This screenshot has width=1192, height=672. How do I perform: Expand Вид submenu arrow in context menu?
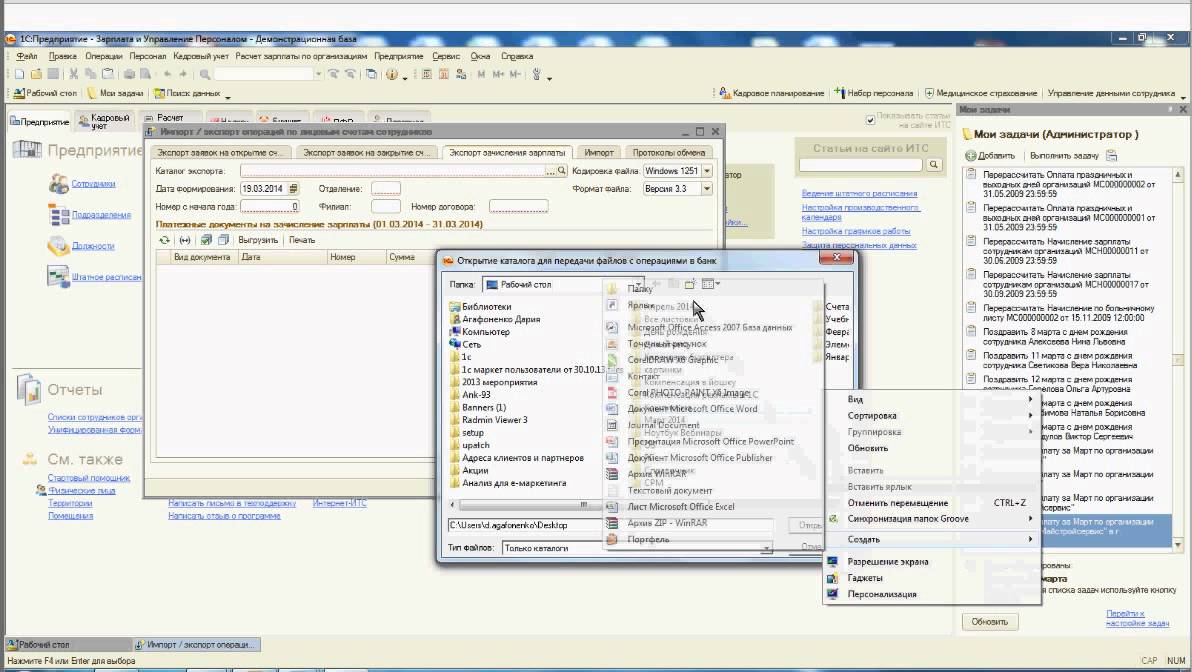[x=1031, y=399]
